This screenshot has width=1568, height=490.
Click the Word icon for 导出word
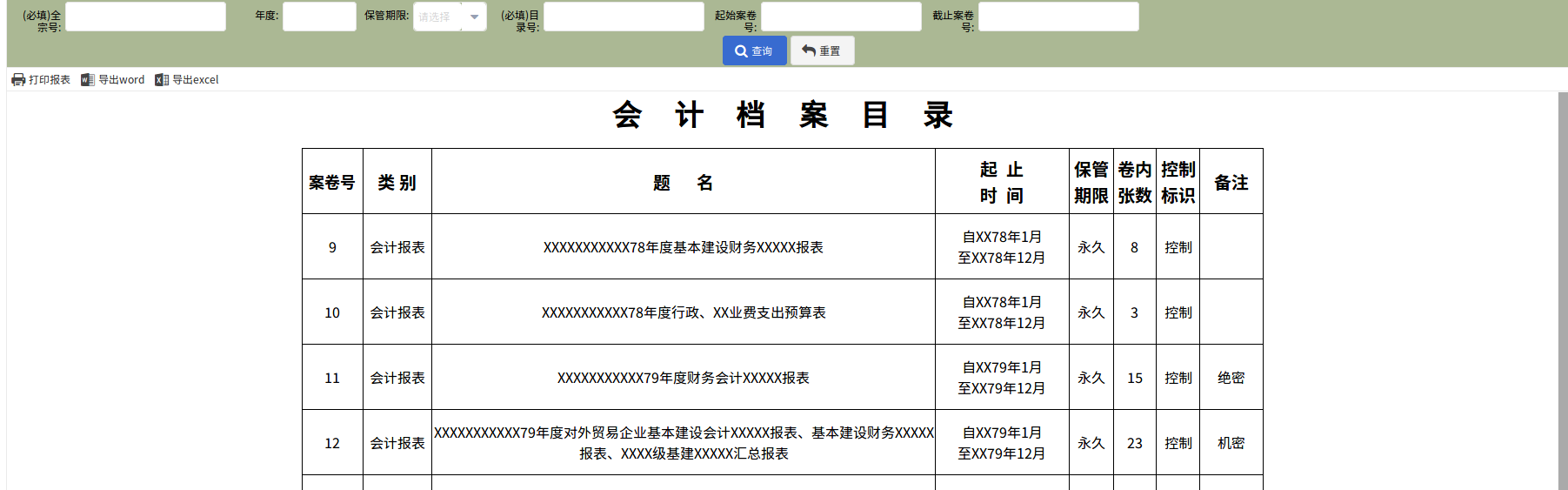tap(87, 80)
